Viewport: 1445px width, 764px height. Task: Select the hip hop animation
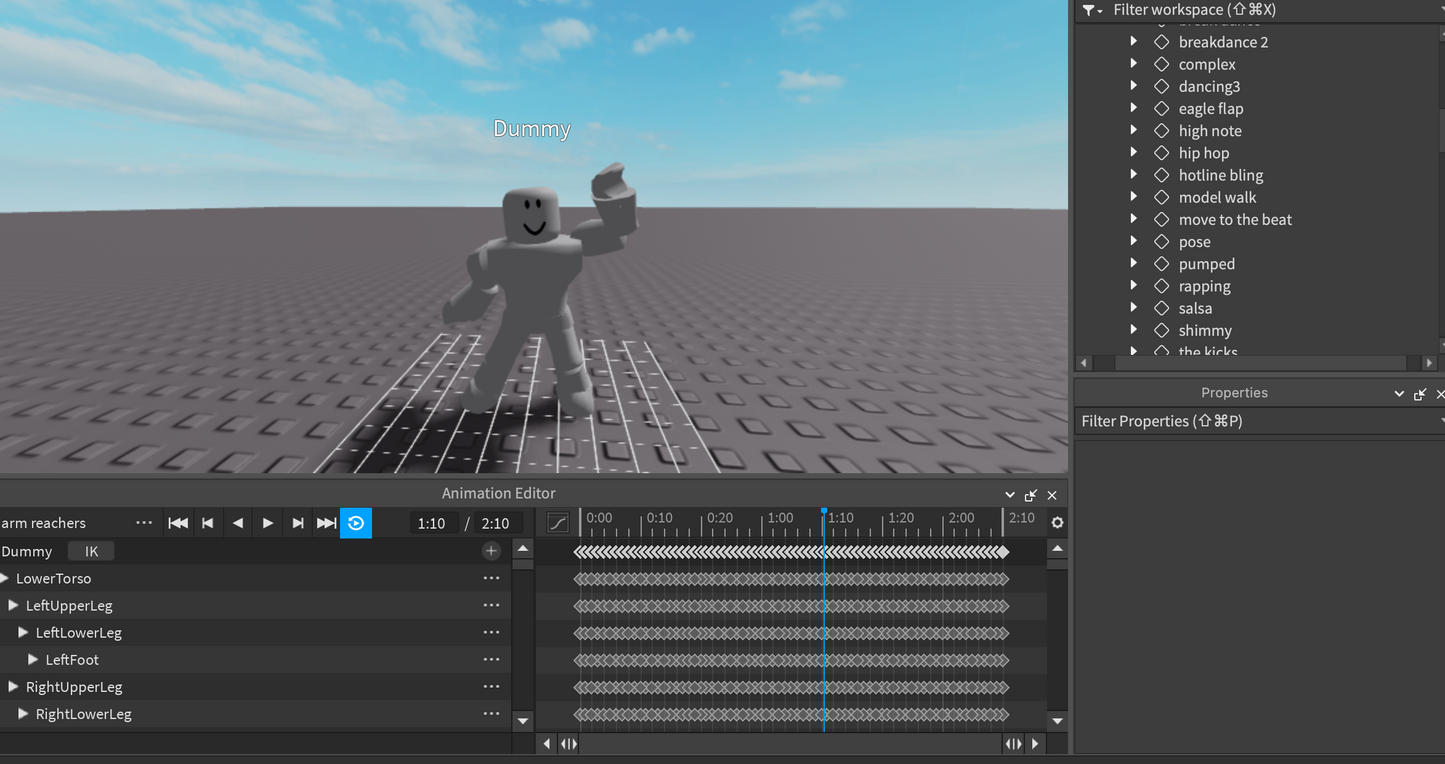tap(1204, 153)
